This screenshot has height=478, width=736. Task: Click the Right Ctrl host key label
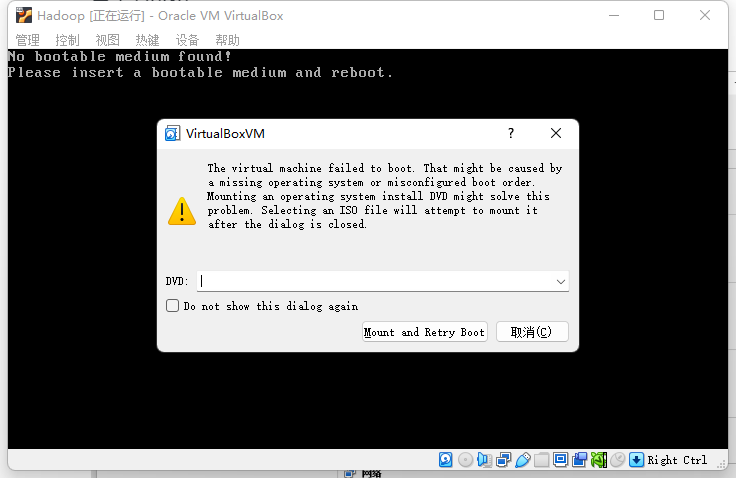[677, 460]
